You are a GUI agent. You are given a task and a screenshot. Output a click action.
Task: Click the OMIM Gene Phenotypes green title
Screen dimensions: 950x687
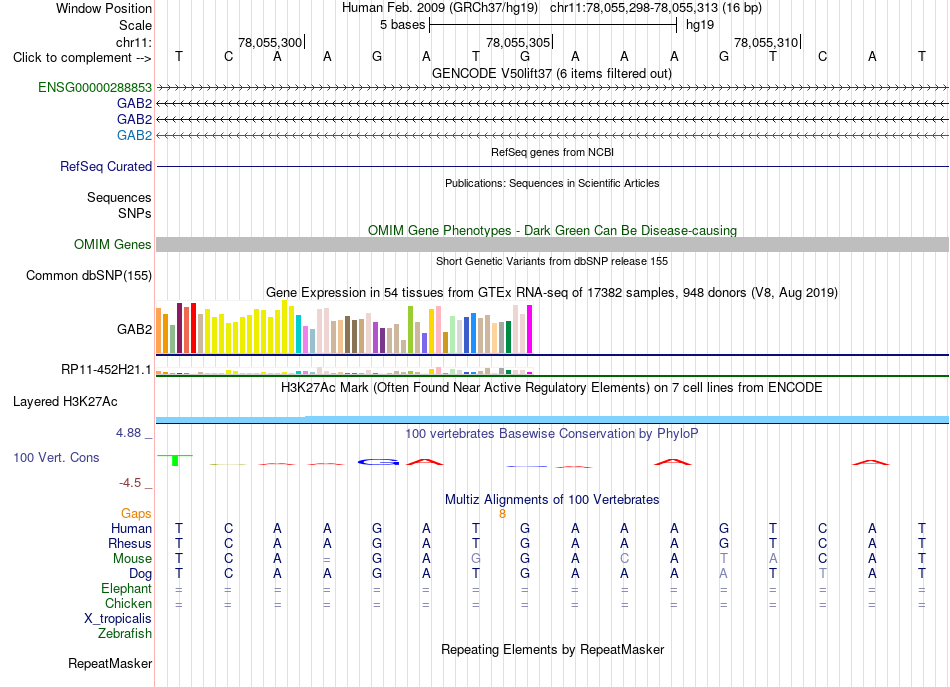pos(552,230)
